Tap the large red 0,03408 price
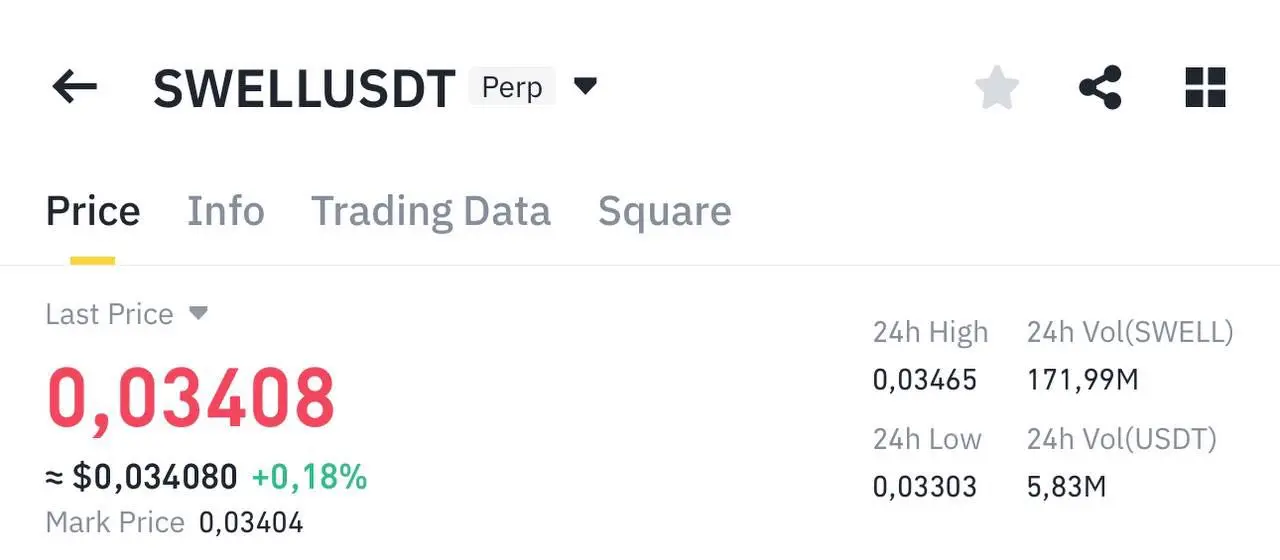Viewport: 1280px width, 560px height. click(191, 399)
